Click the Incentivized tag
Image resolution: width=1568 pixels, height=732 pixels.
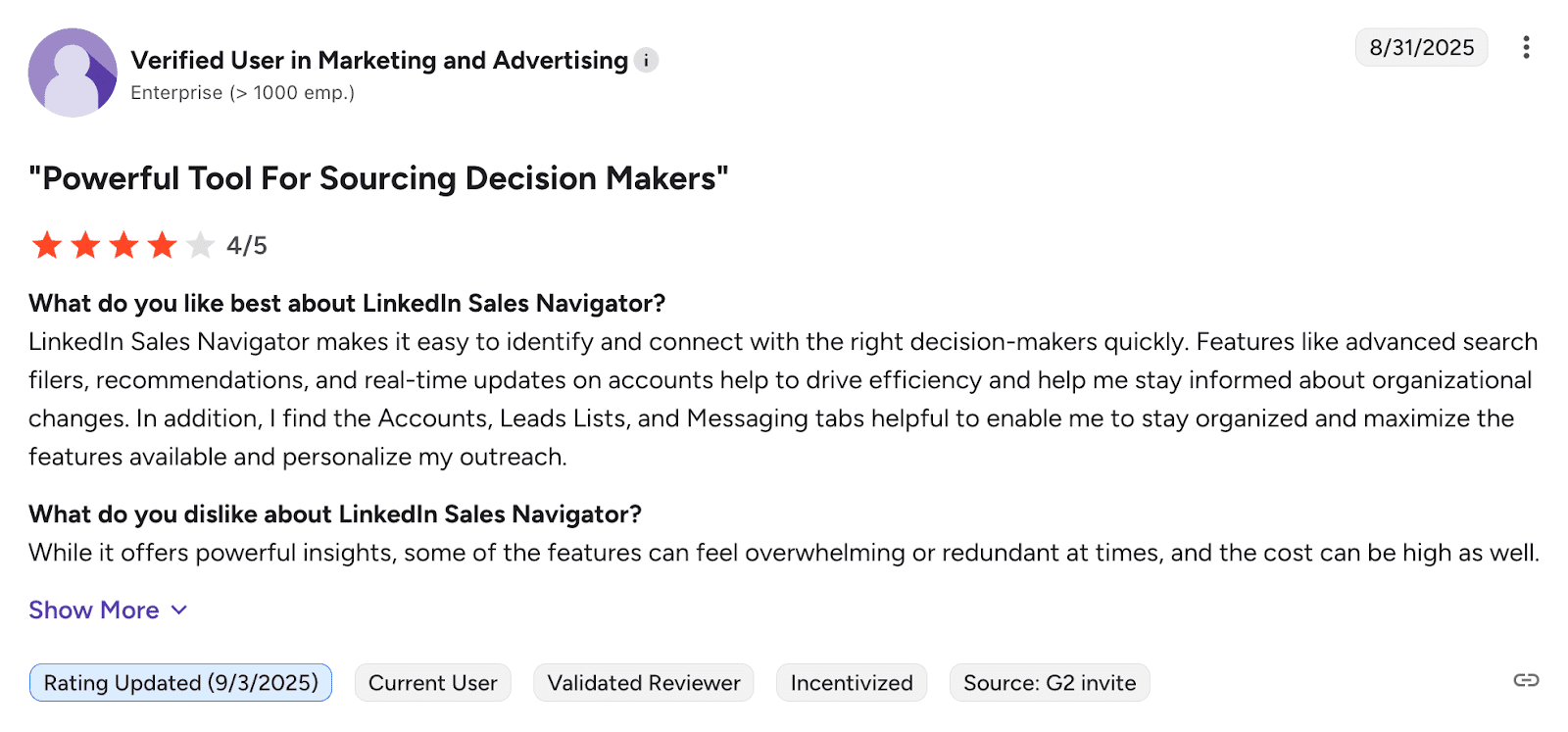click(x=851, y=683)
